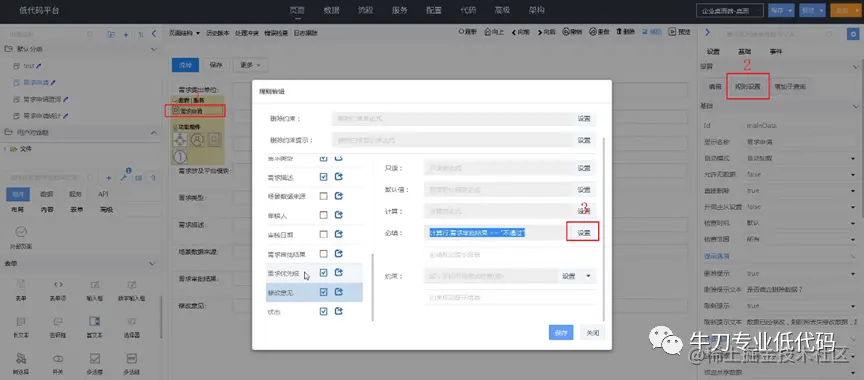This screenshot has width=864, height=380.
Task: Click the 历史版本 link
Action: 217,32
